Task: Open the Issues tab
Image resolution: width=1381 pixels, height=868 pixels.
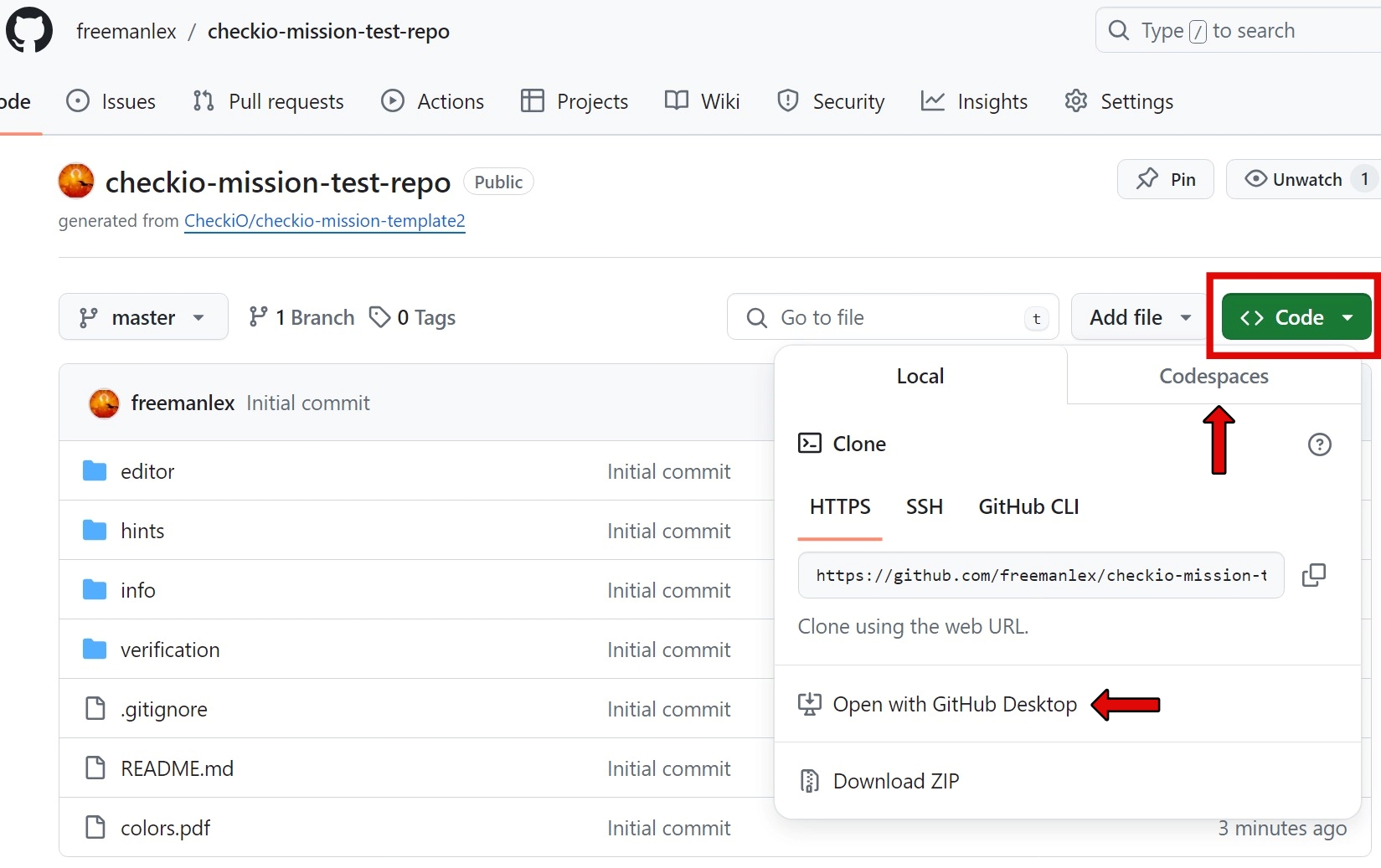Action: [111, 101]
